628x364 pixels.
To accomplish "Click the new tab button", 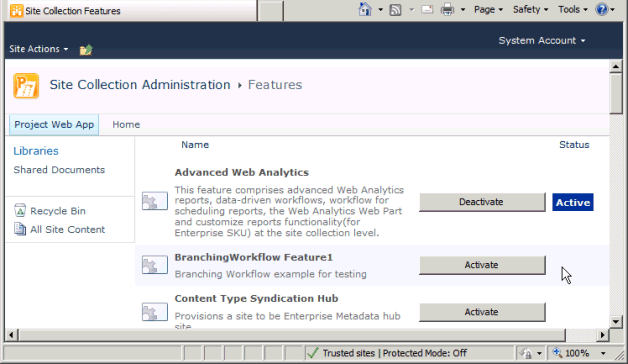I will tap(270, 11).
